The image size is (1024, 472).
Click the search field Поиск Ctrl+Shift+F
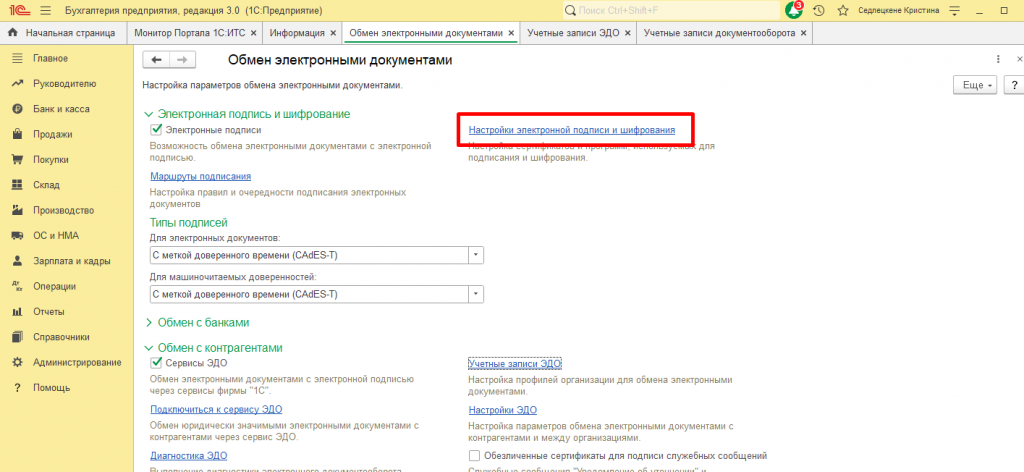tap(671, 11)
